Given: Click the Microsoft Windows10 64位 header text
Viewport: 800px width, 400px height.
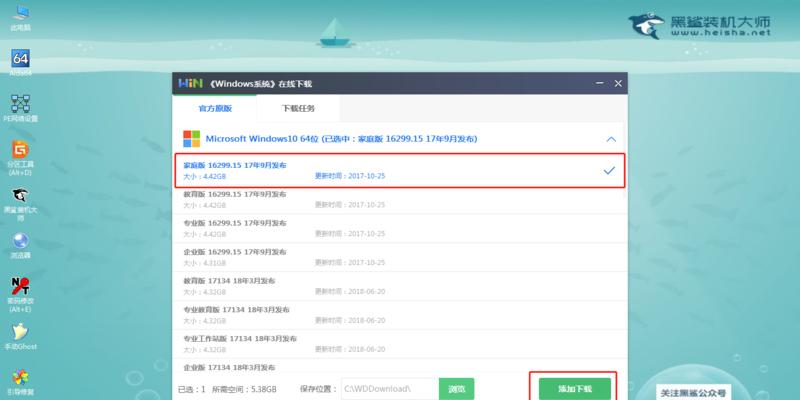Looking at the screenshot, I should (341, 139).
